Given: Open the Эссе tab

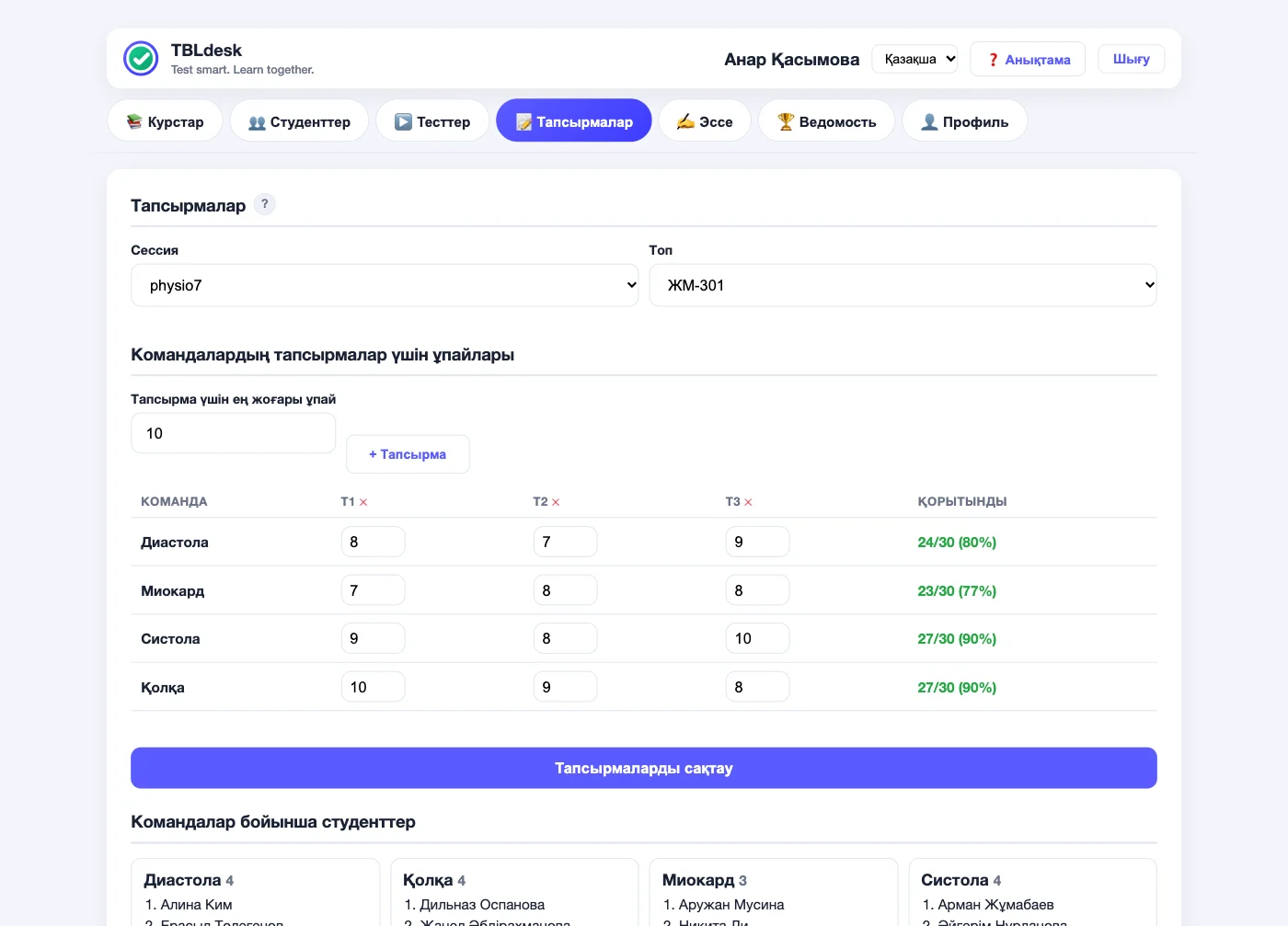Looking at the screenshot, I should (x=705, y=121).
